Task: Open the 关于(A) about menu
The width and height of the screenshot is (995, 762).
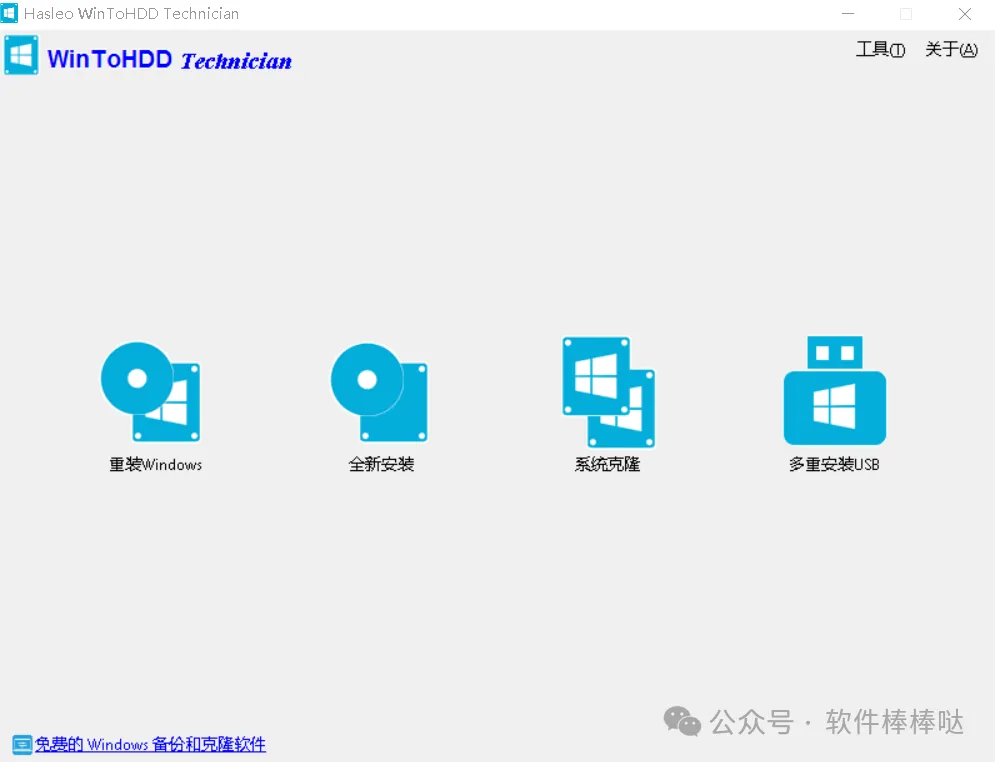Action: click(x=951, y=49)
